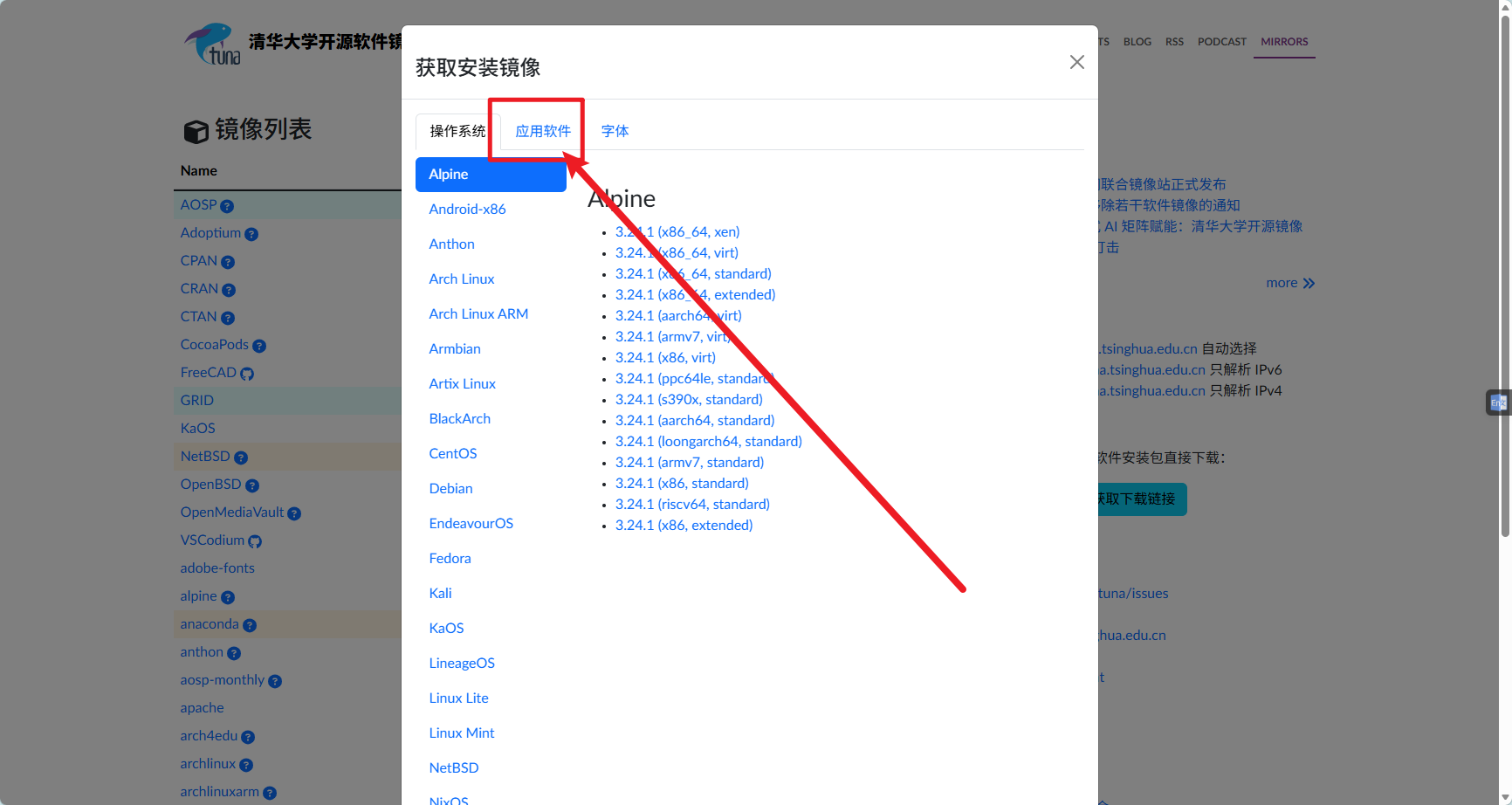This screenshot has width=1512, height=805.
Task: Click the 获取下载链接 button behind dialog
Action: click(1142, 499)
